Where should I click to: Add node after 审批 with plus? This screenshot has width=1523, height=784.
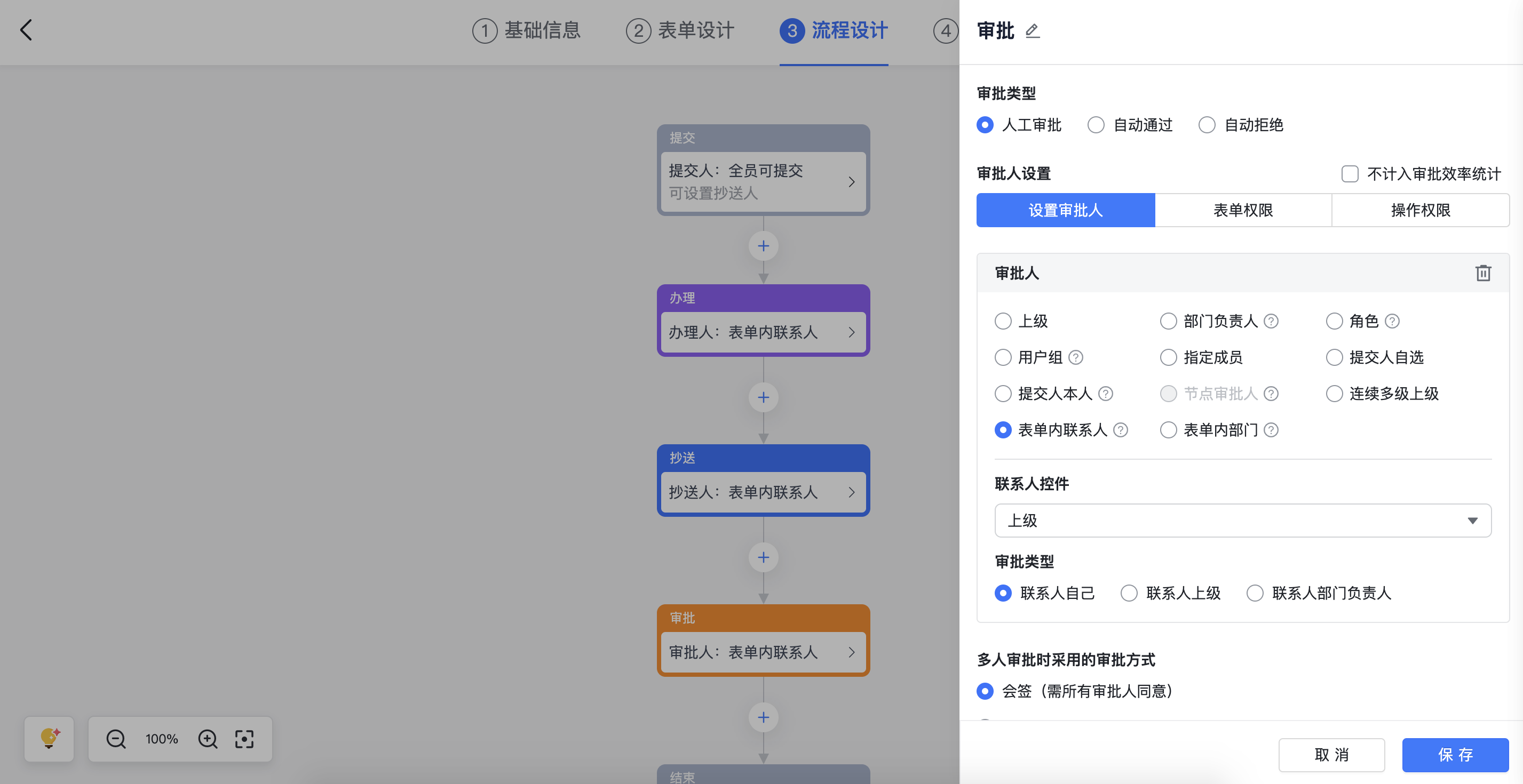point(763,717)
